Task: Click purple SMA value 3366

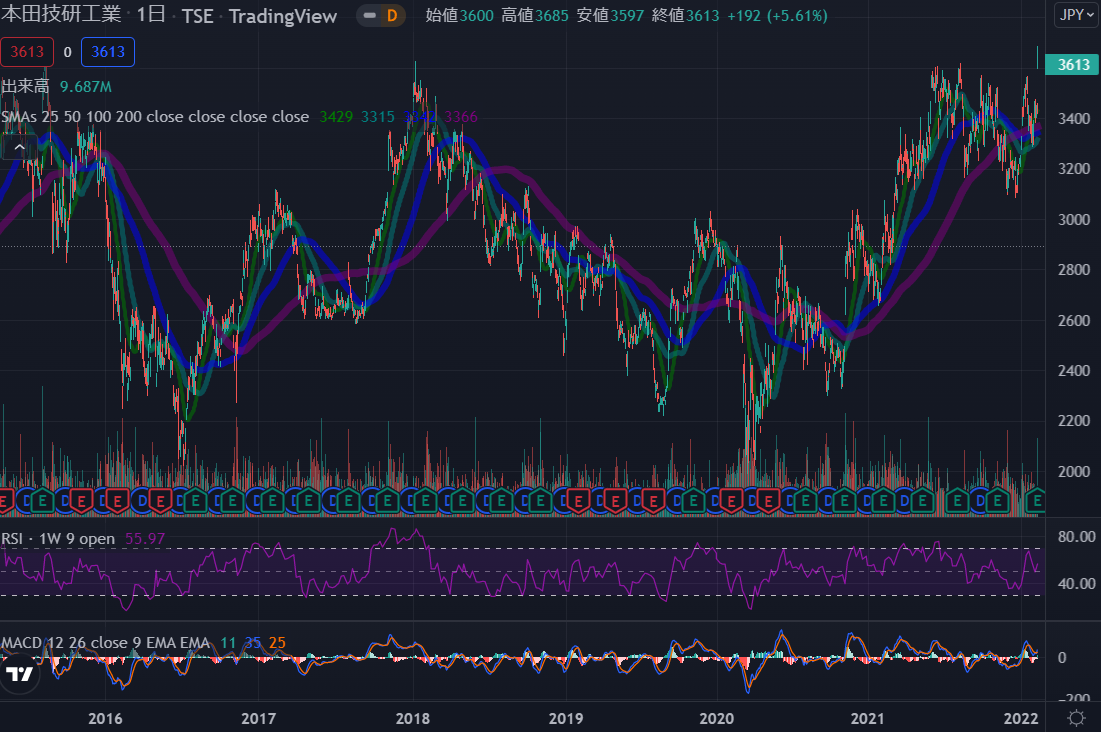Action: coord(461,117)
